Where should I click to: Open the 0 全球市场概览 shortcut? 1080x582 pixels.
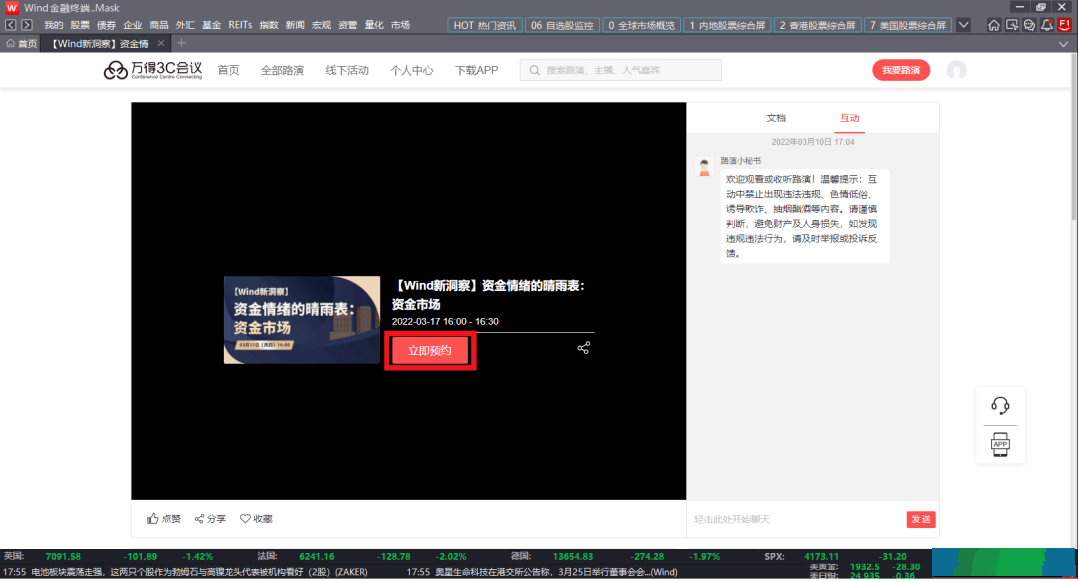642,25
